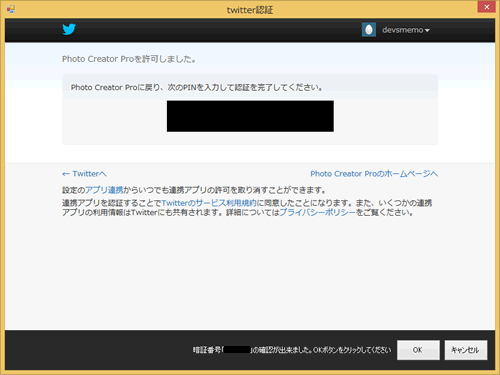The image size is (500, 375).
Task: Open the アプリ連携 settings link
Action: point(104,190)
